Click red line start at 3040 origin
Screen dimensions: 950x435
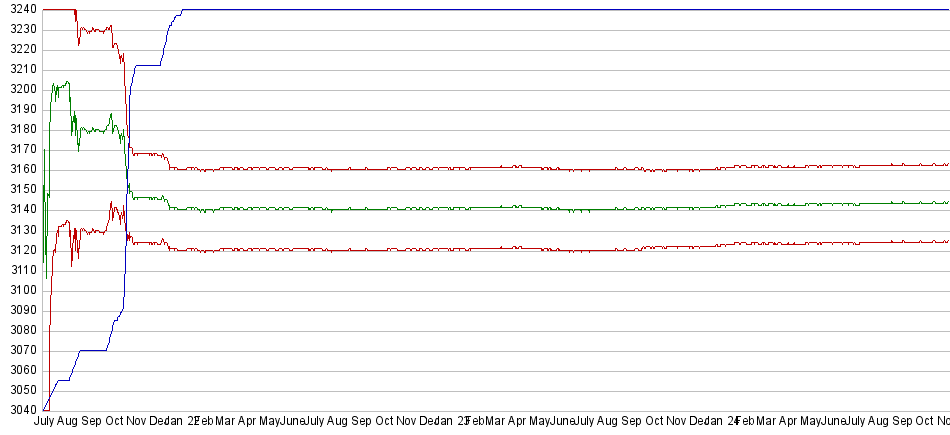45,408
